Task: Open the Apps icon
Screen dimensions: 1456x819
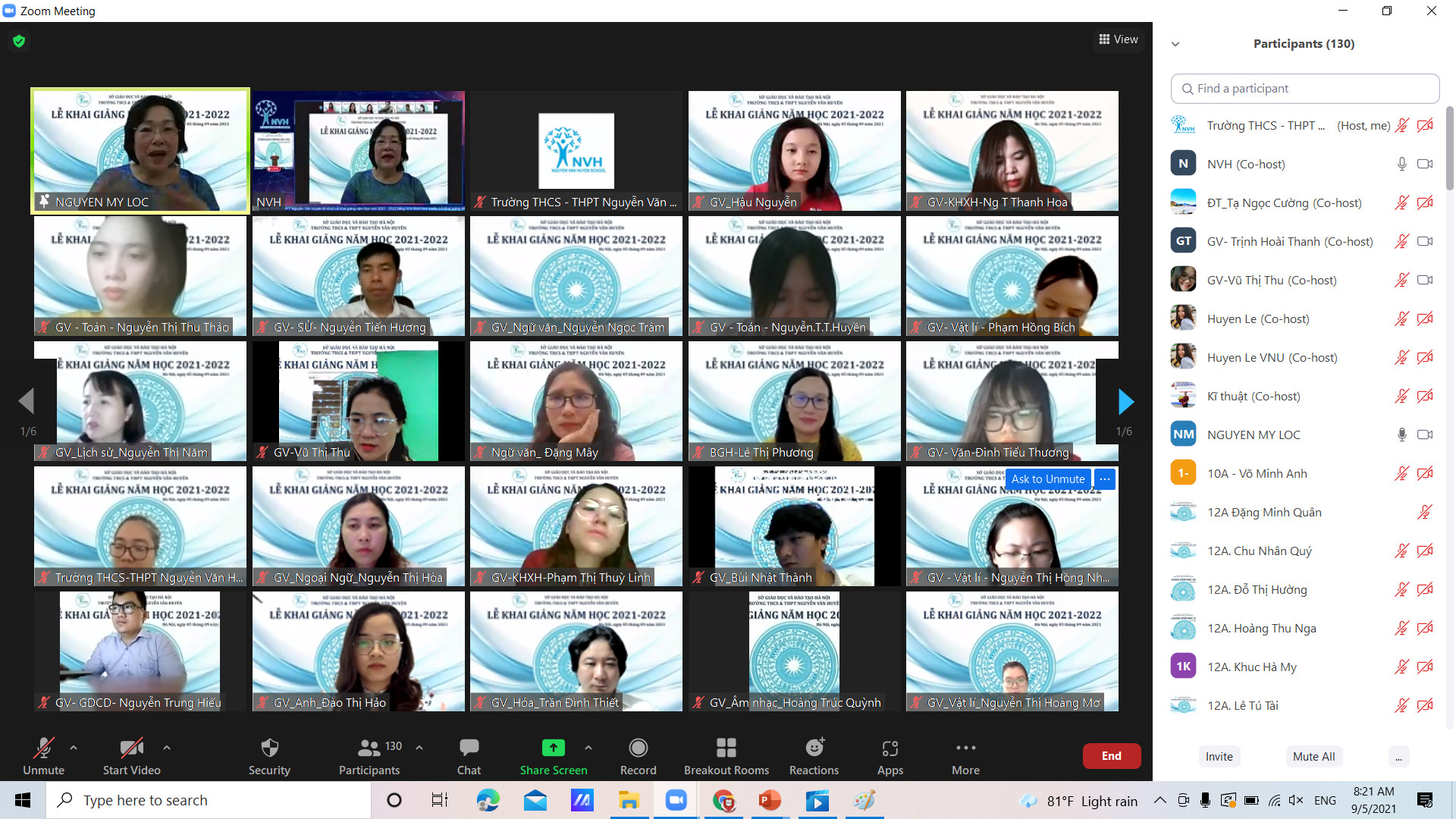Action: point(890,748)
